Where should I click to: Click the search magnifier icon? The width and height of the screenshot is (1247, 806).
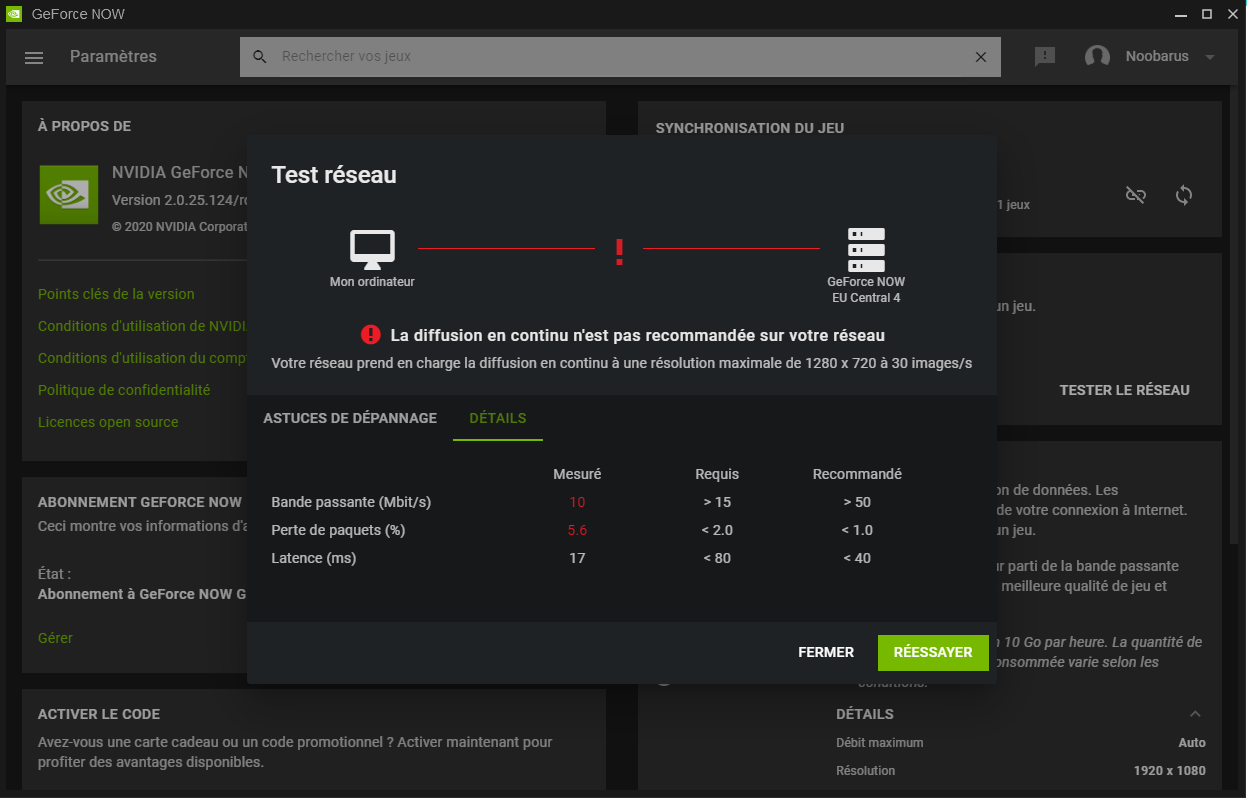click(x=260, y=57)
